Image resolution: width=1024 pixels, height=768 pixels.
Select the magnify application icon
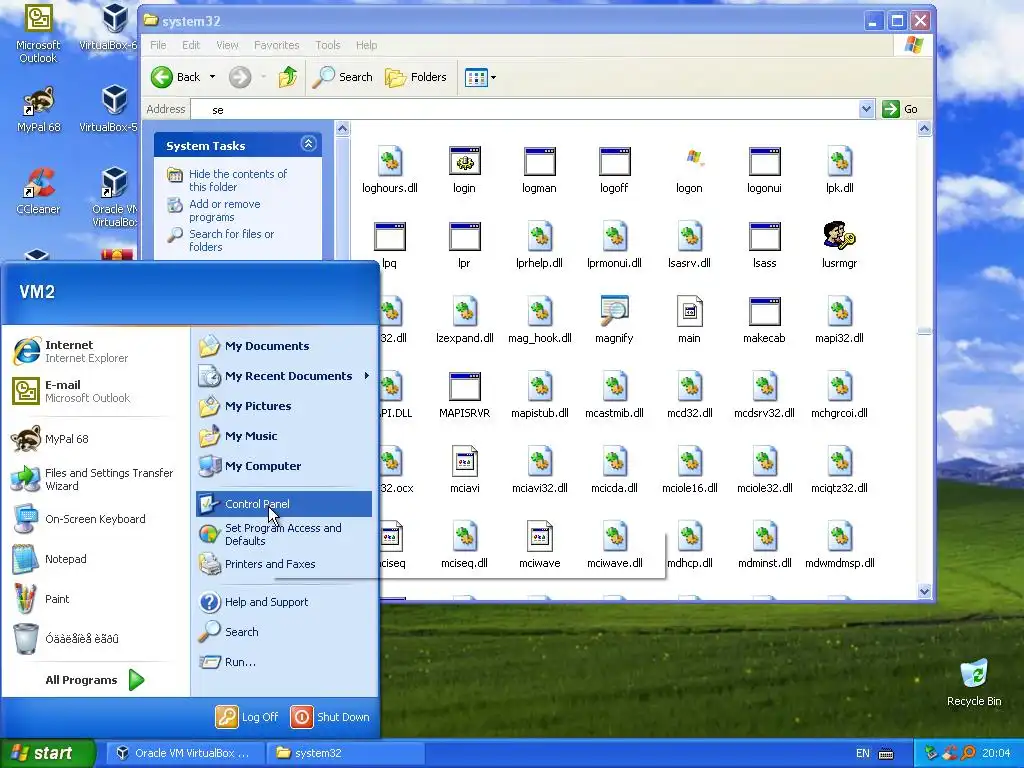[615, 311]
